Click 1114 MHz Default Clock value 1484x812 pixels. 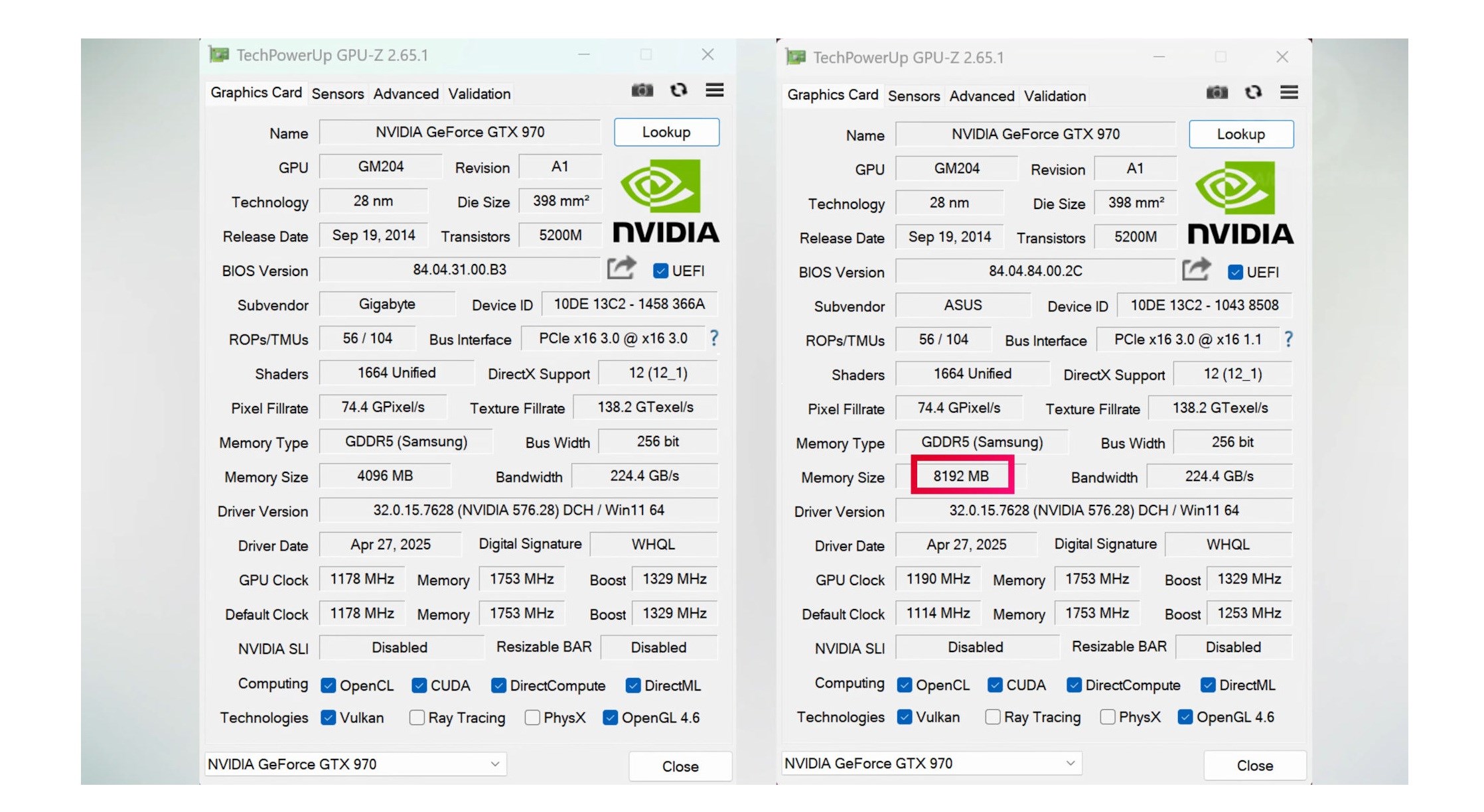tap(938, 613)
